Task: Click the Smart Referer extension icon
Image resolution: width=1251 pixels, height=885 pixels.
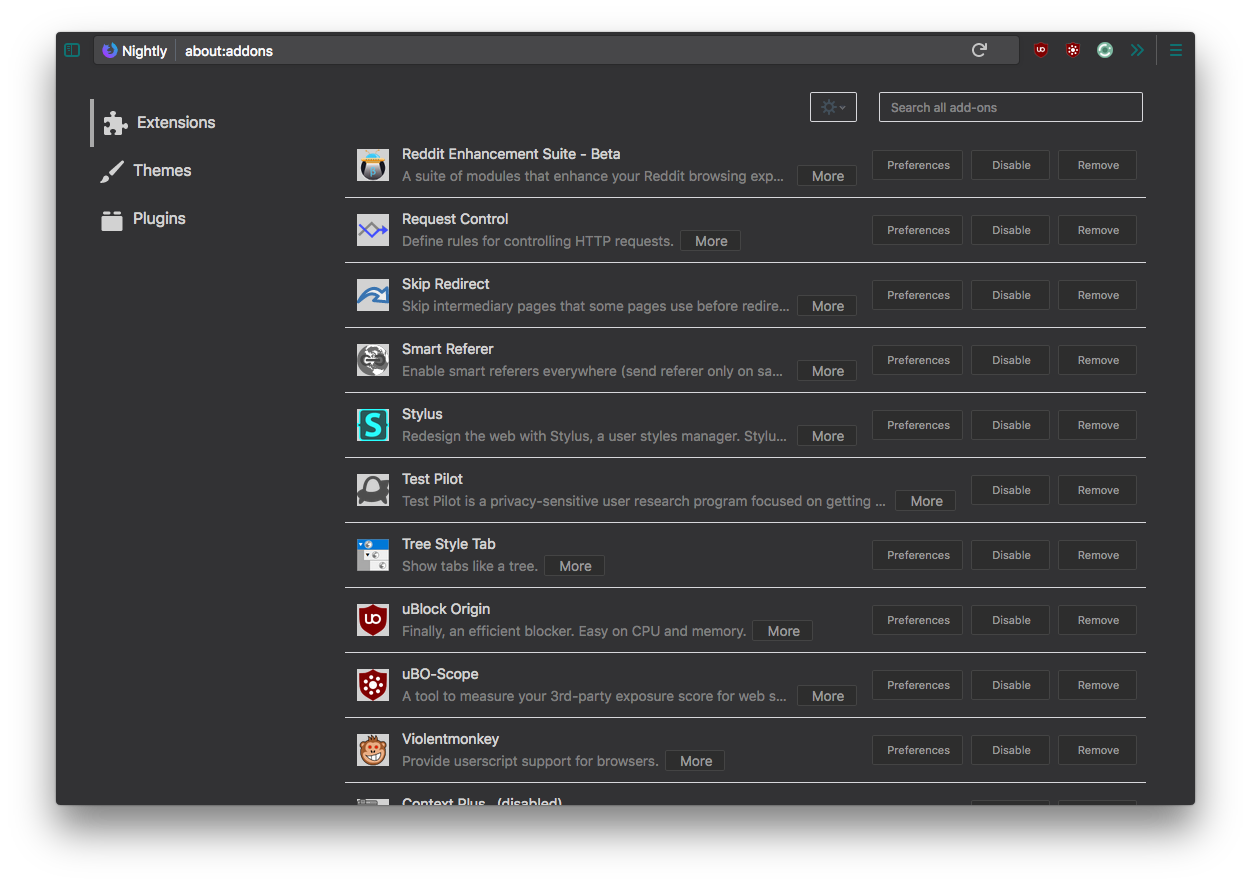Action: click(373, 360)
